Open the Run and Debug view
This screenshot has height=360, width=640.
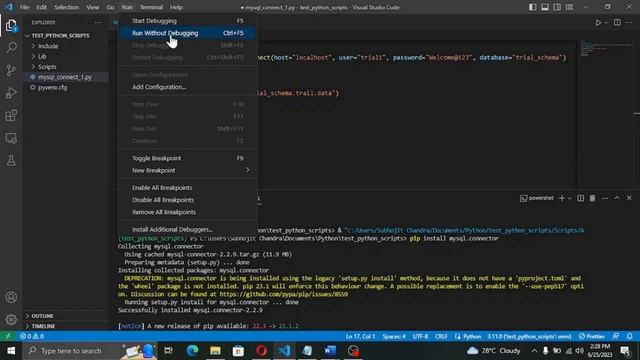click(11, 93)
